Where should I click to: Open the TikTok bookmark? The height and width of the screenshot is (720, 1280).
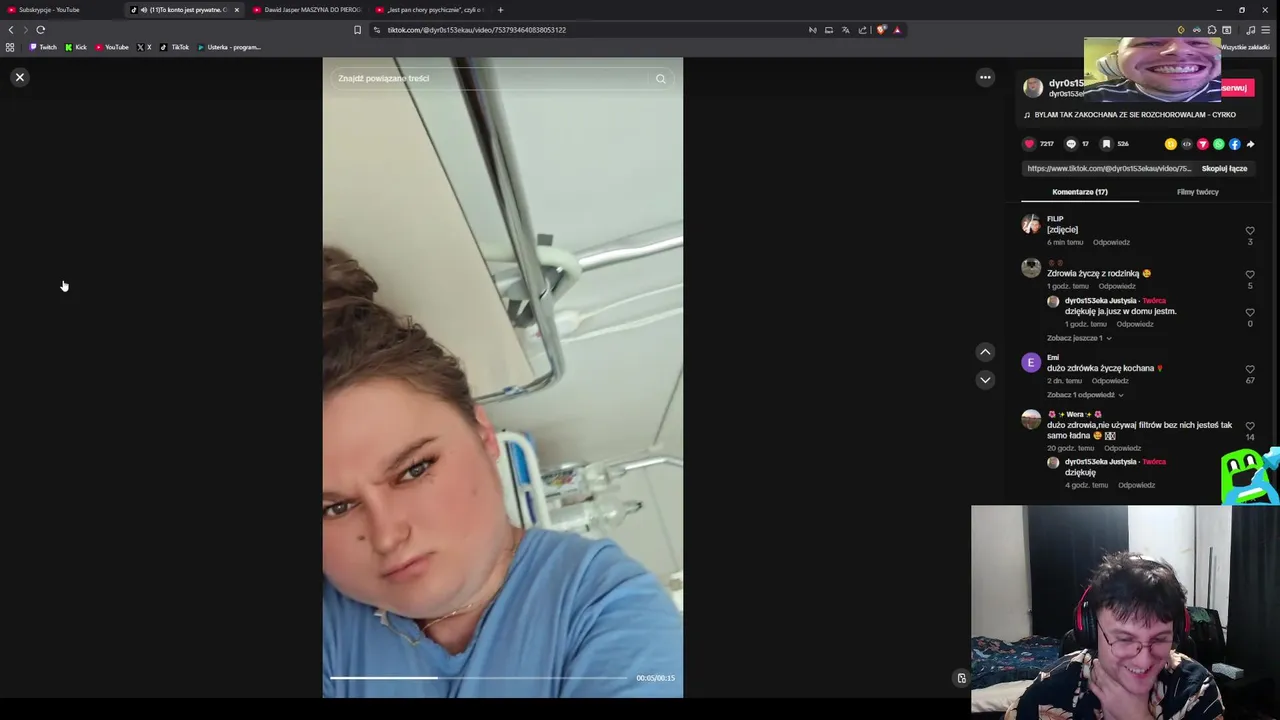tap(175, 47)
